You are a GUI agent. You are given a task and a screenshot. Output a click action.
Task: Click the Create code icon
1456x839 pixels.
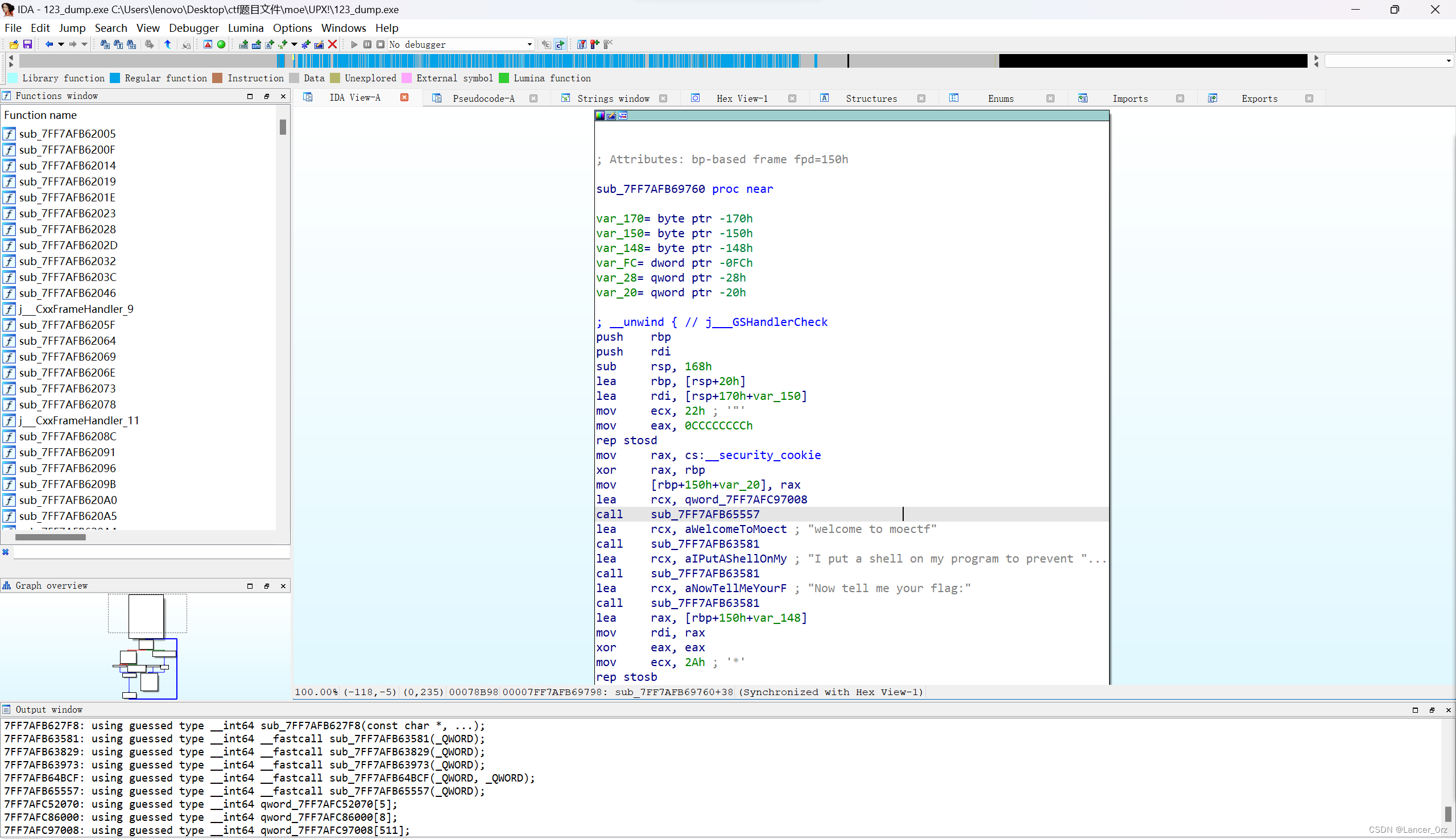coord(243,44)
